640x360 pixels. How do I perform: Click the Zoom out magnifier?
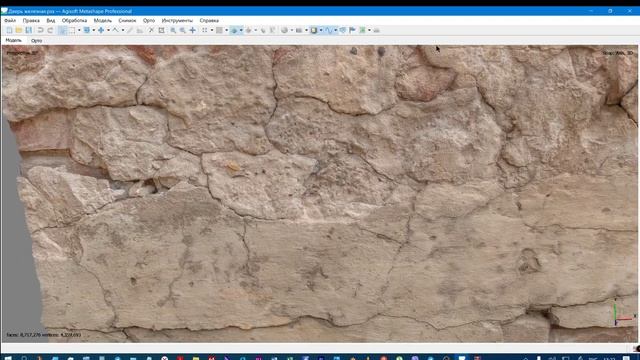[182, 30]
